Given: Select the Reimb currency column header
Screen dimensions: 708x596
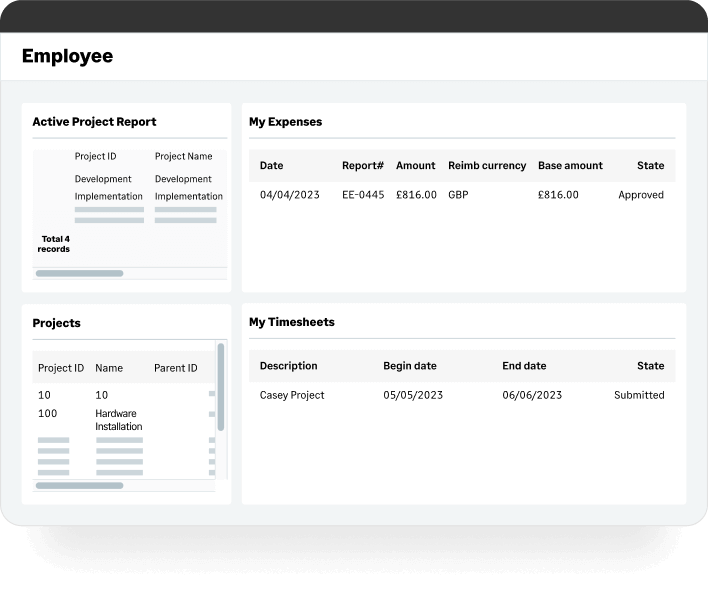Looking at the screenshot, I should tap(487, 166).
